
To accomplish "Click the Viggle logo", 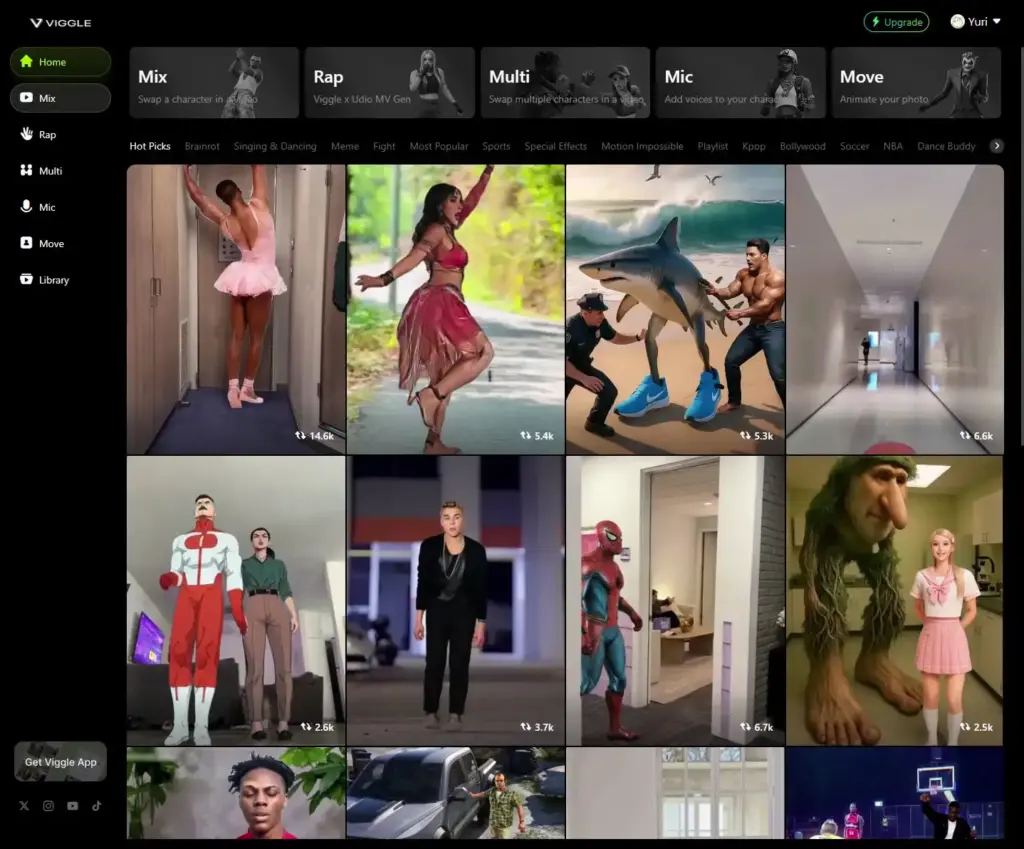I will tap(60, 23).
